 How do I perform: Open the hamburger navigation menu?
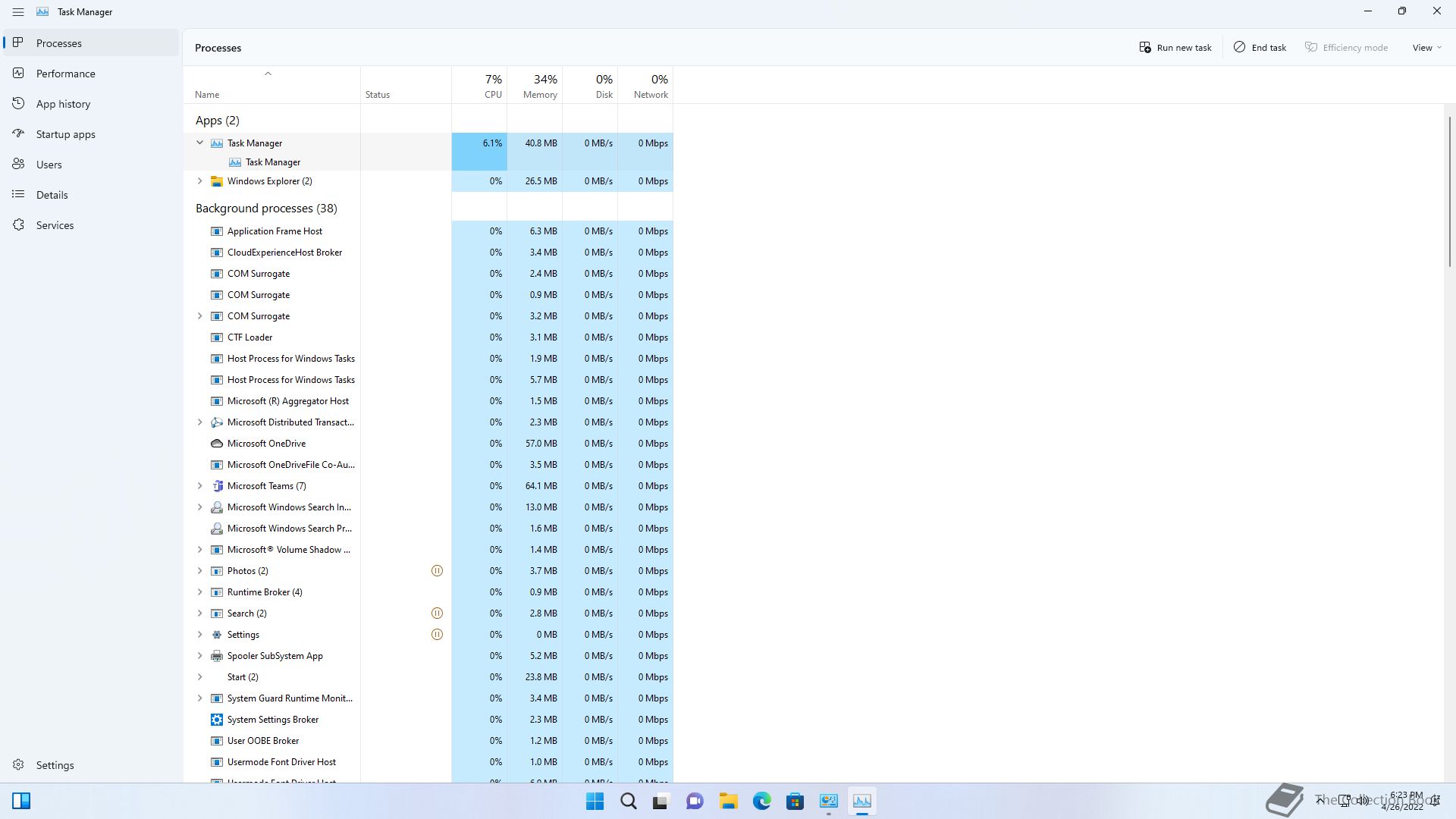click(x=18, y=12)
